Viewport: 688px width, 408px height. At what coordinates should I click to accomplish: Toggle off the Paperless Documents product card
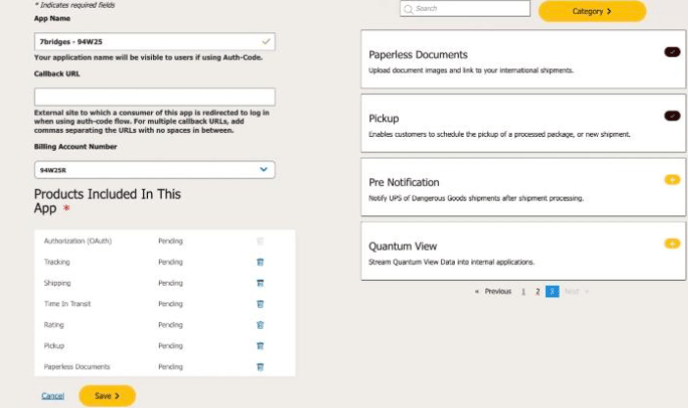coord(672,52)
